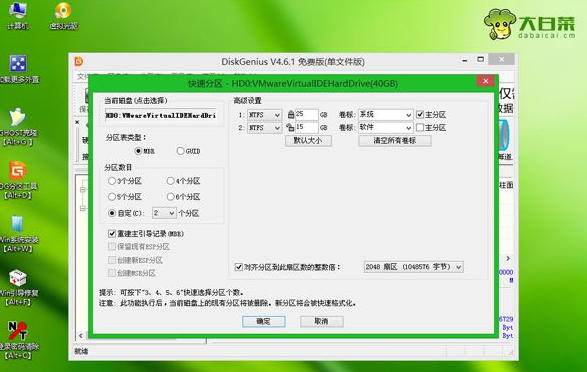
Task: Open the virtual CD drive desktop icon
Action: tap(64, 15)
